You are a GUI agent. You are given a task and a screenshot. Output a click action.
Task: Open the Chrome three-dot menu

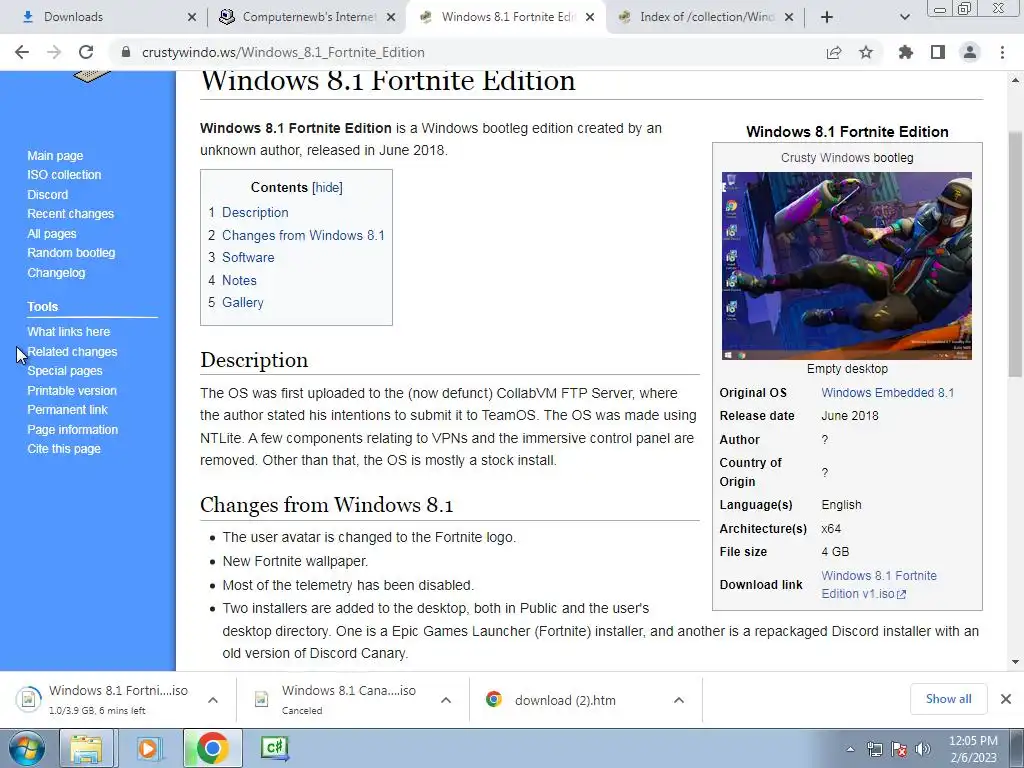(1002, 52)
